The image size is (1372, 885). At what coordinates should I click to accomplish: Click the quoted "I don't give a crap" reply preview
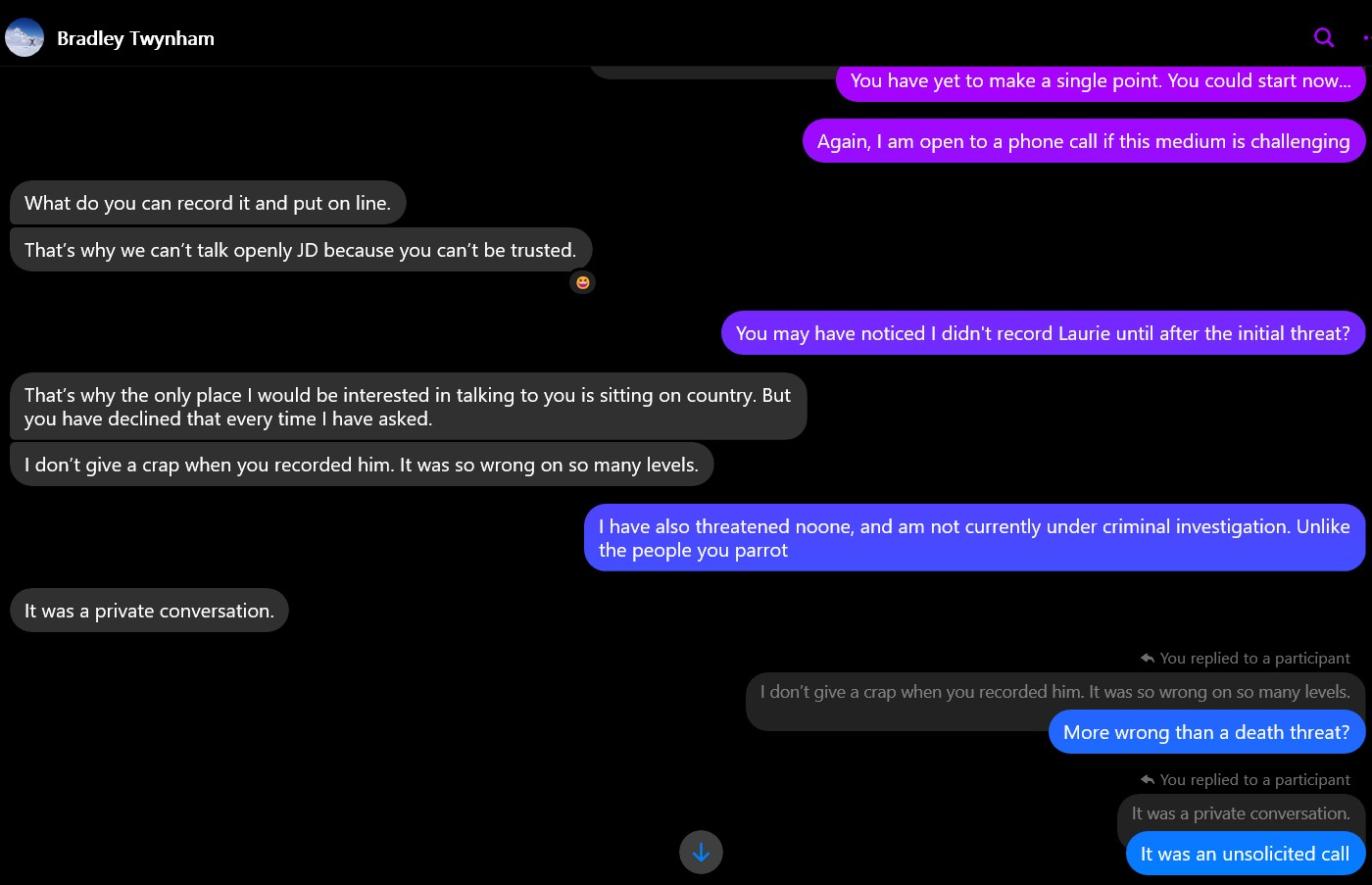[1054, 692]
